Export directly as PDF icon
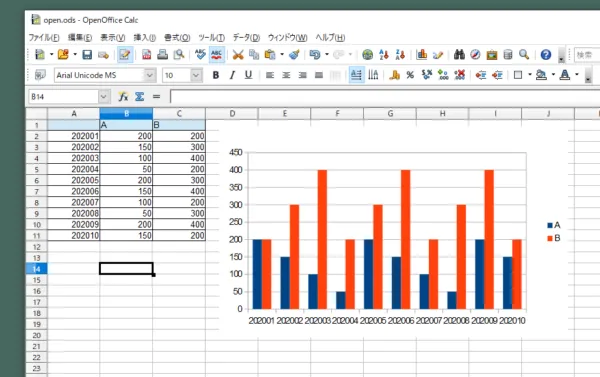This screenshot has height=377, width=600. click(147, 55)
